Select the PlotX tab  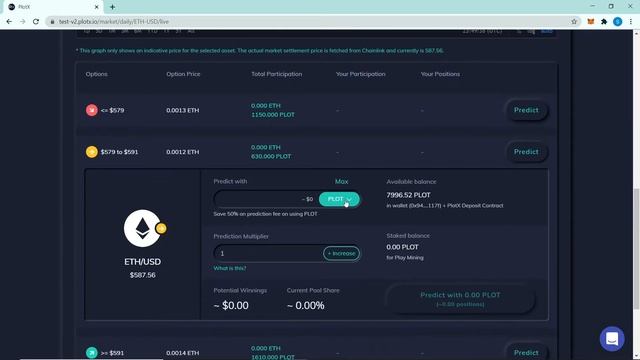54,7
